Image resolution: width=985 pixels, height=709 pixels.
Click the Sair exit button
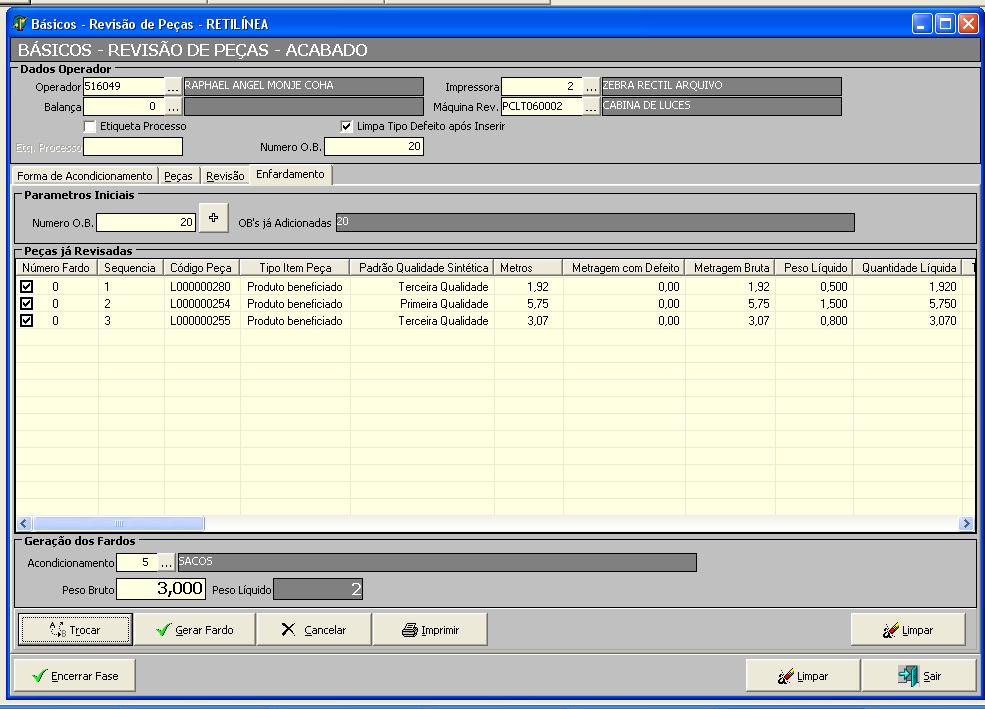pyautogui.click(x=920, y=676)
